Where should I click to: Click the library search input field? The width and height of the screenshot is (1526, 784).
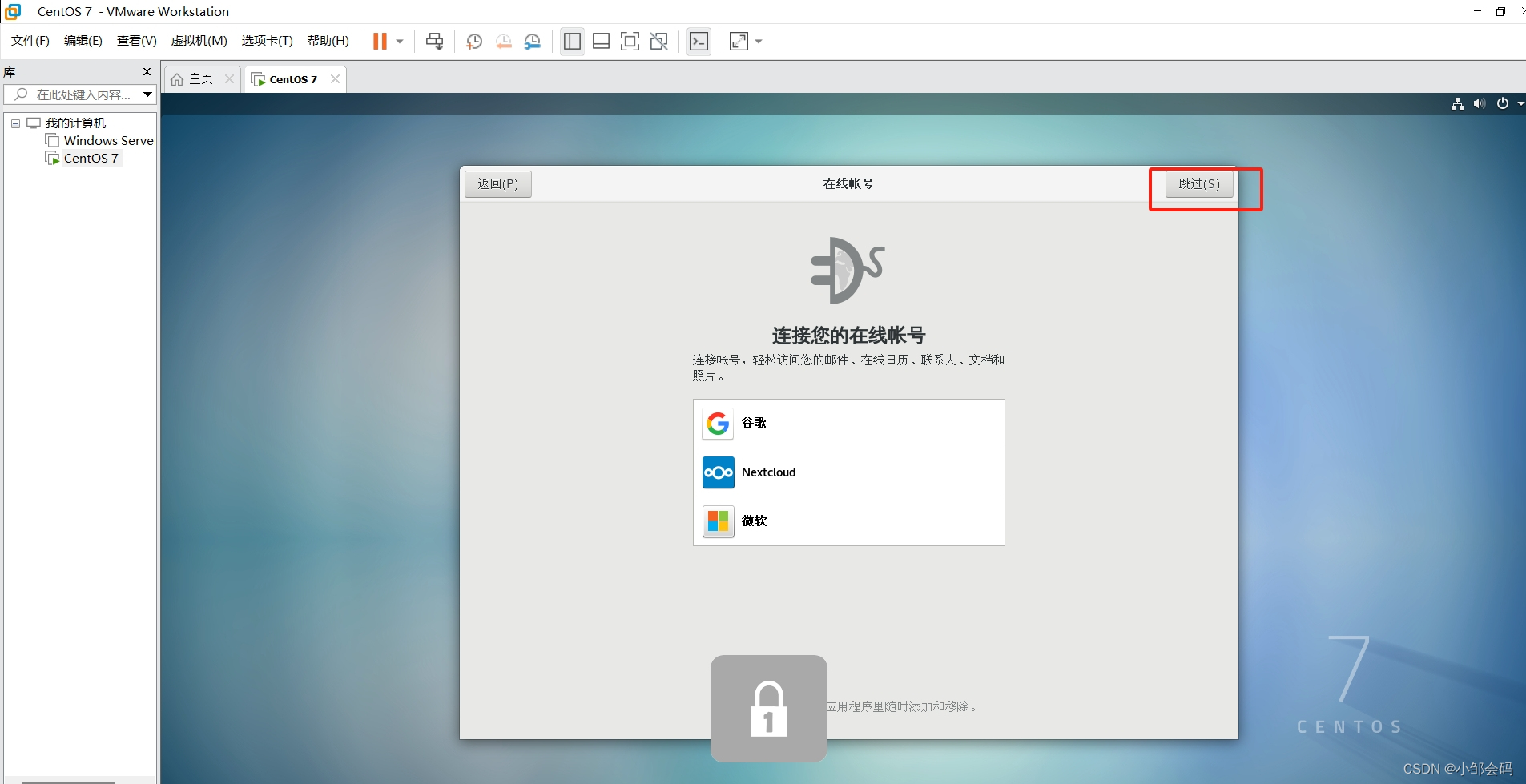79,94
